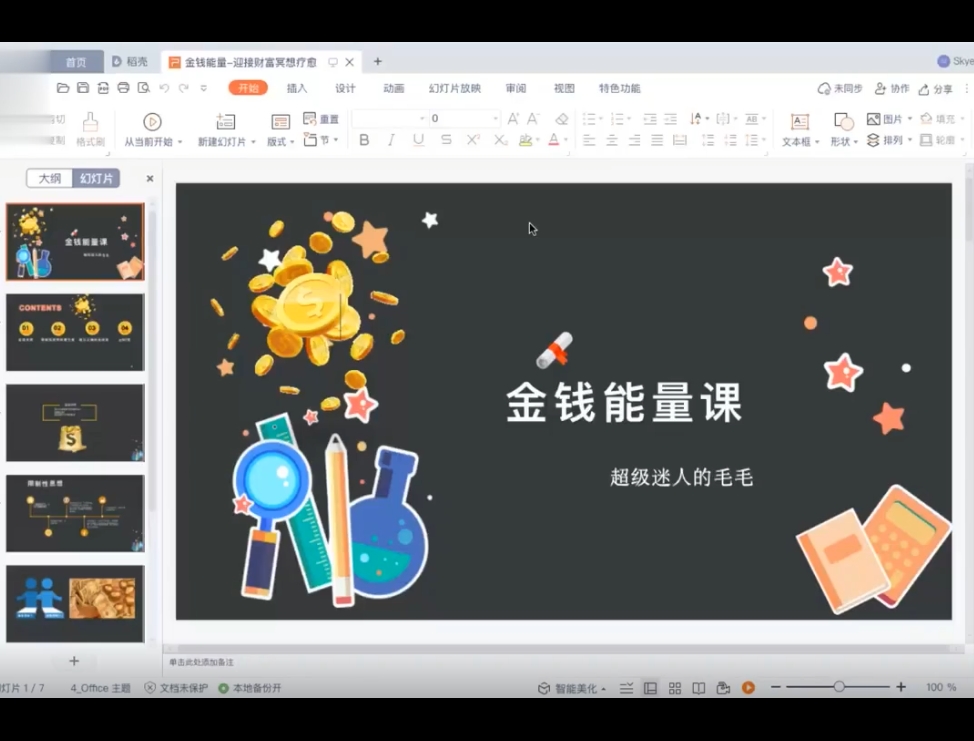Toggle bold formatting
The width and height of the screenshot is (974, 741).
(x=365, y=140)
